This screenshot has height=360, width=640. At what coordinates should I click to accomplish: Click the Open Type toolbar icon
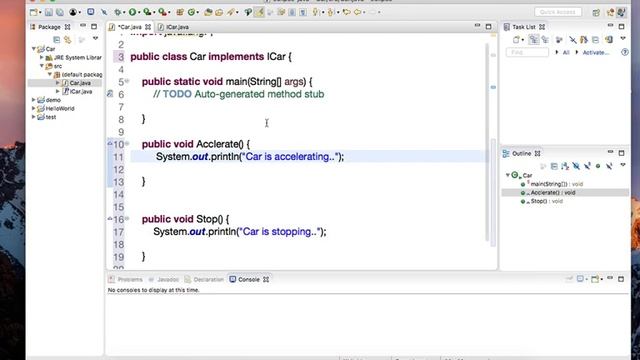pos(208,12)
